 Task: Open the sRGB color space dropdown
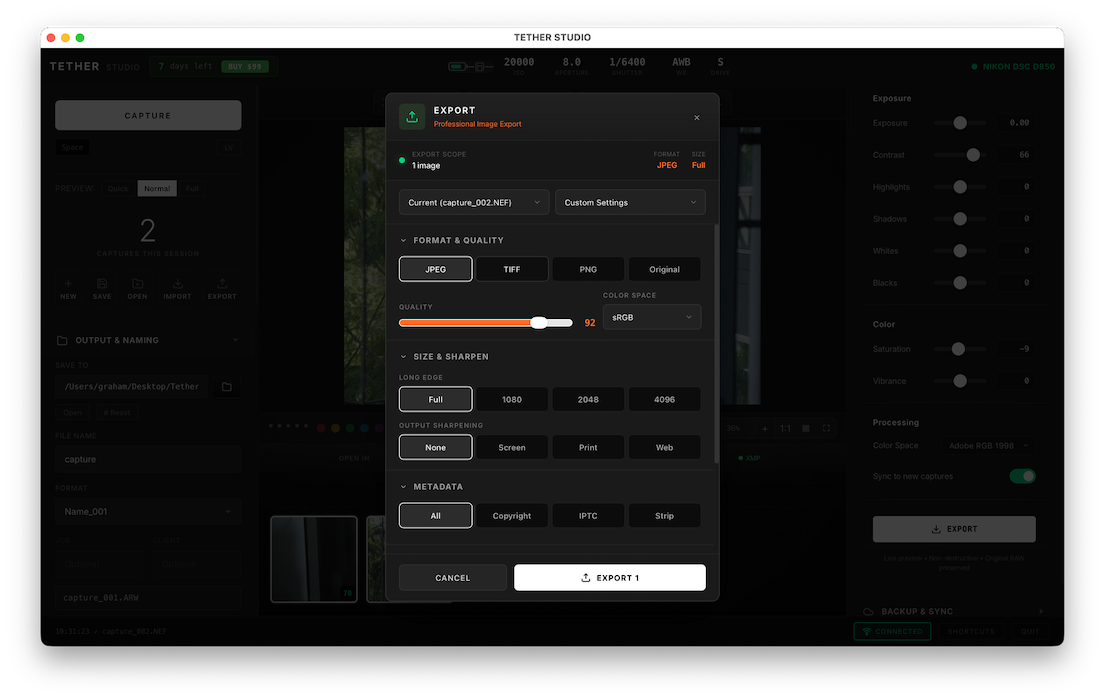click(x=652, y=317)
